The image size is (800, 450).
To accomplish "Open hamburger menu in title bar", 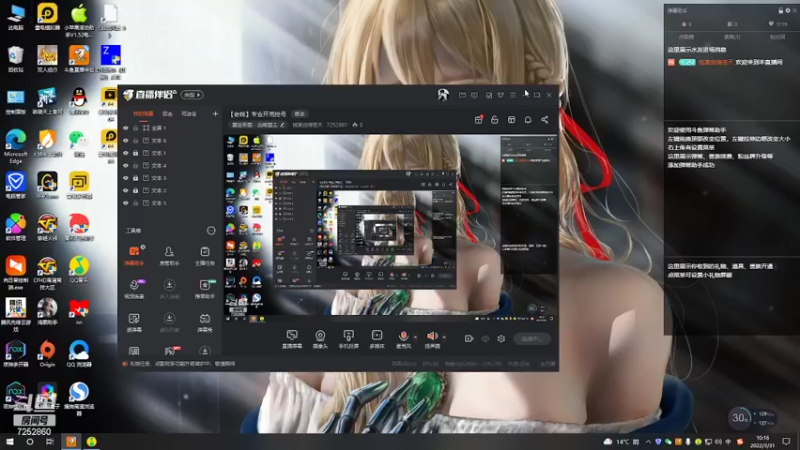I will coord(513,95).
